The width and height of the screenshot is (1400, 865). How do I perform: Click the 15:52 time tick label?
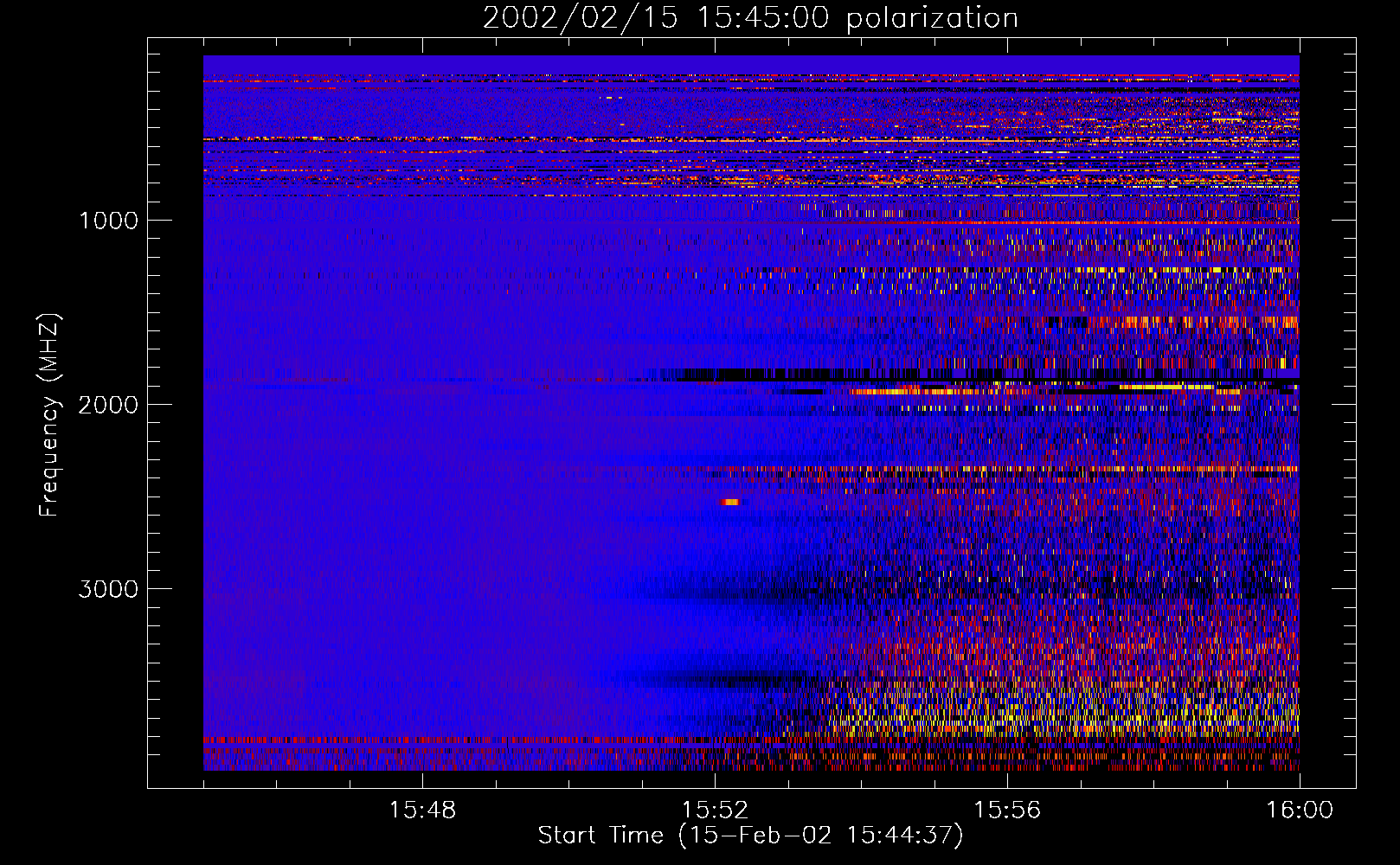click(x=715, y=811)
